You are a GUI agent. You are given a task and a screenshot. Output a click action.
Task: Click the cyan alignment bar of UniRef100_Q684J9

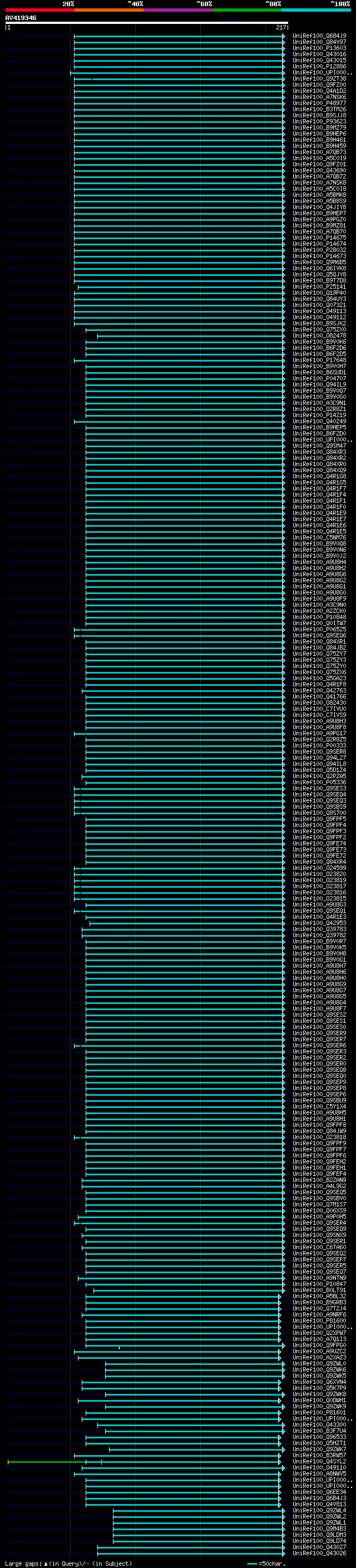point(179,36)
